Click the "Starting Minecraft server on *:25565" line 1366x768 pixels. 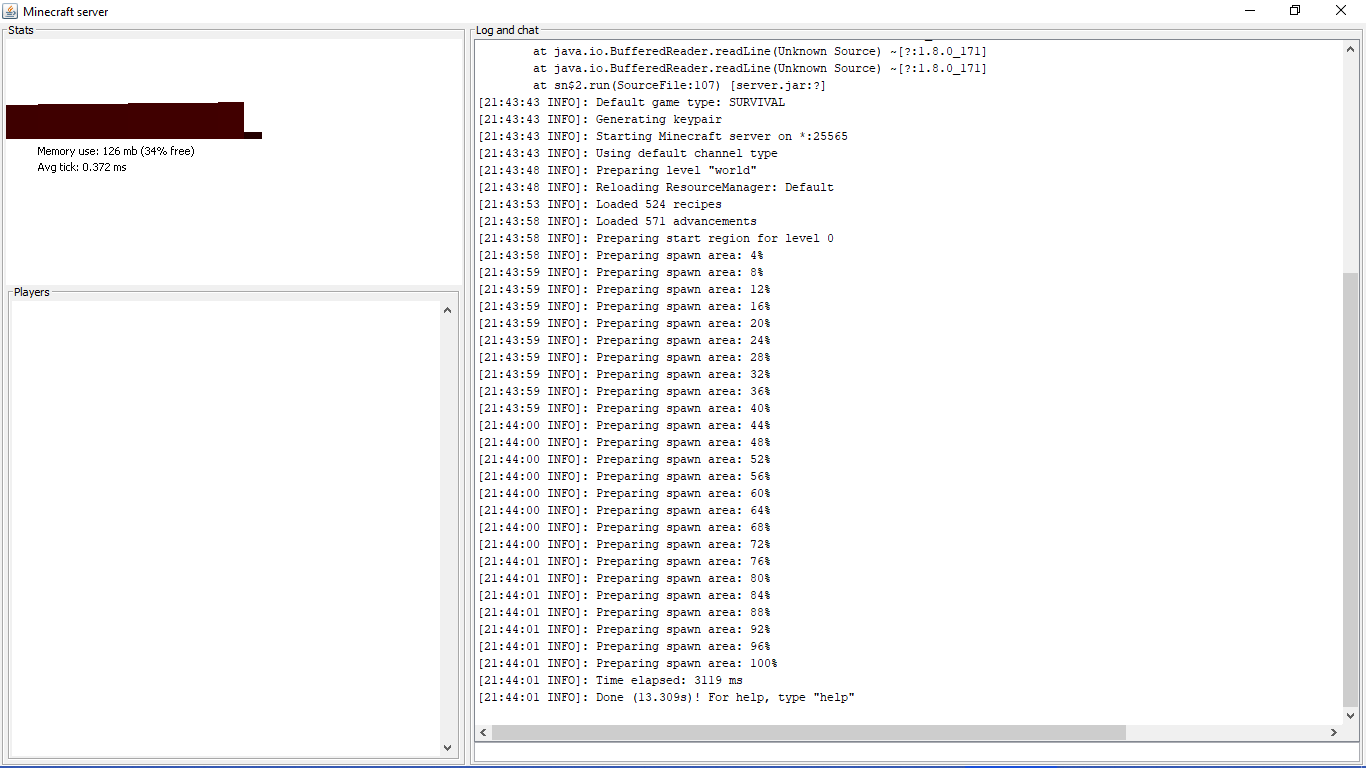663,136
